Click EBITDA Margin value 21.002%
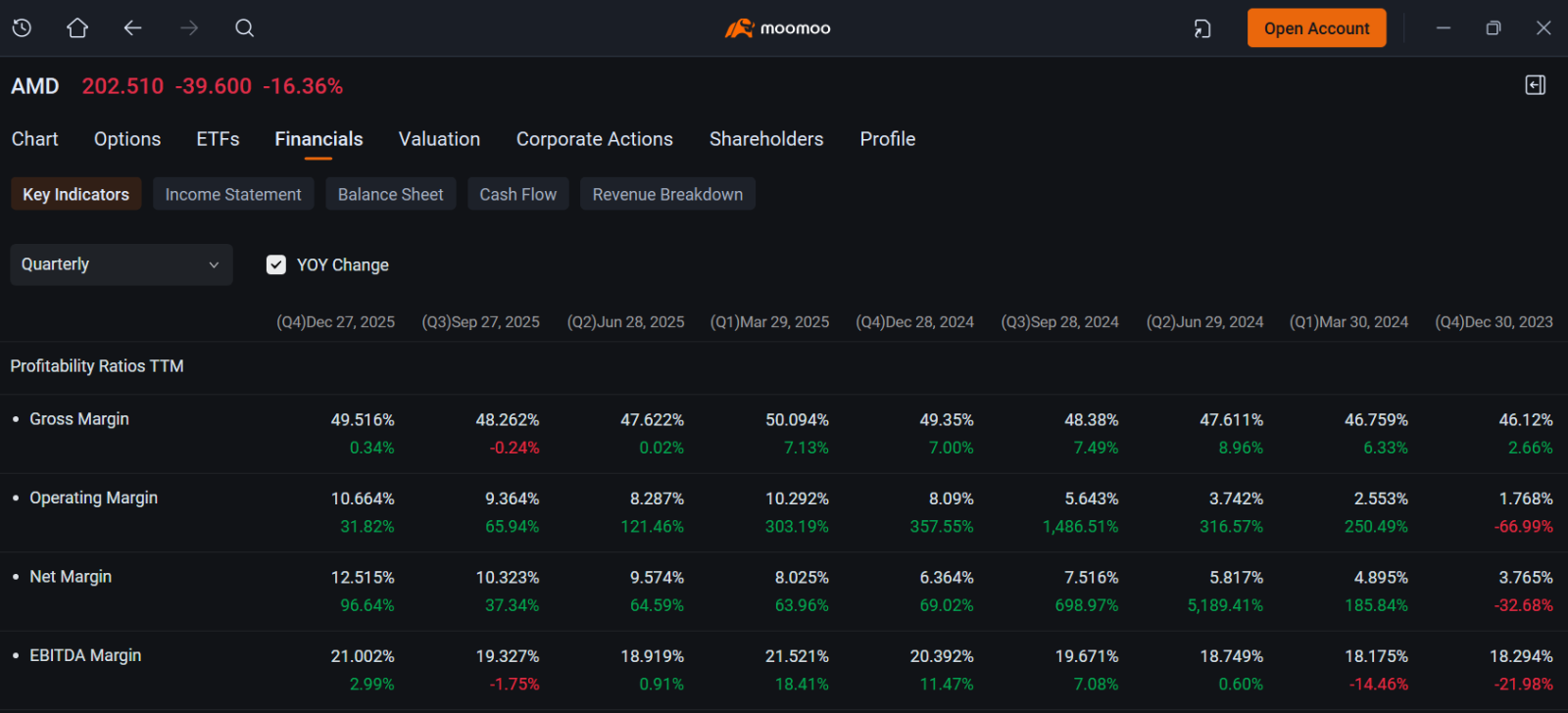This screenshot has width=1568, height=713. 363,656
